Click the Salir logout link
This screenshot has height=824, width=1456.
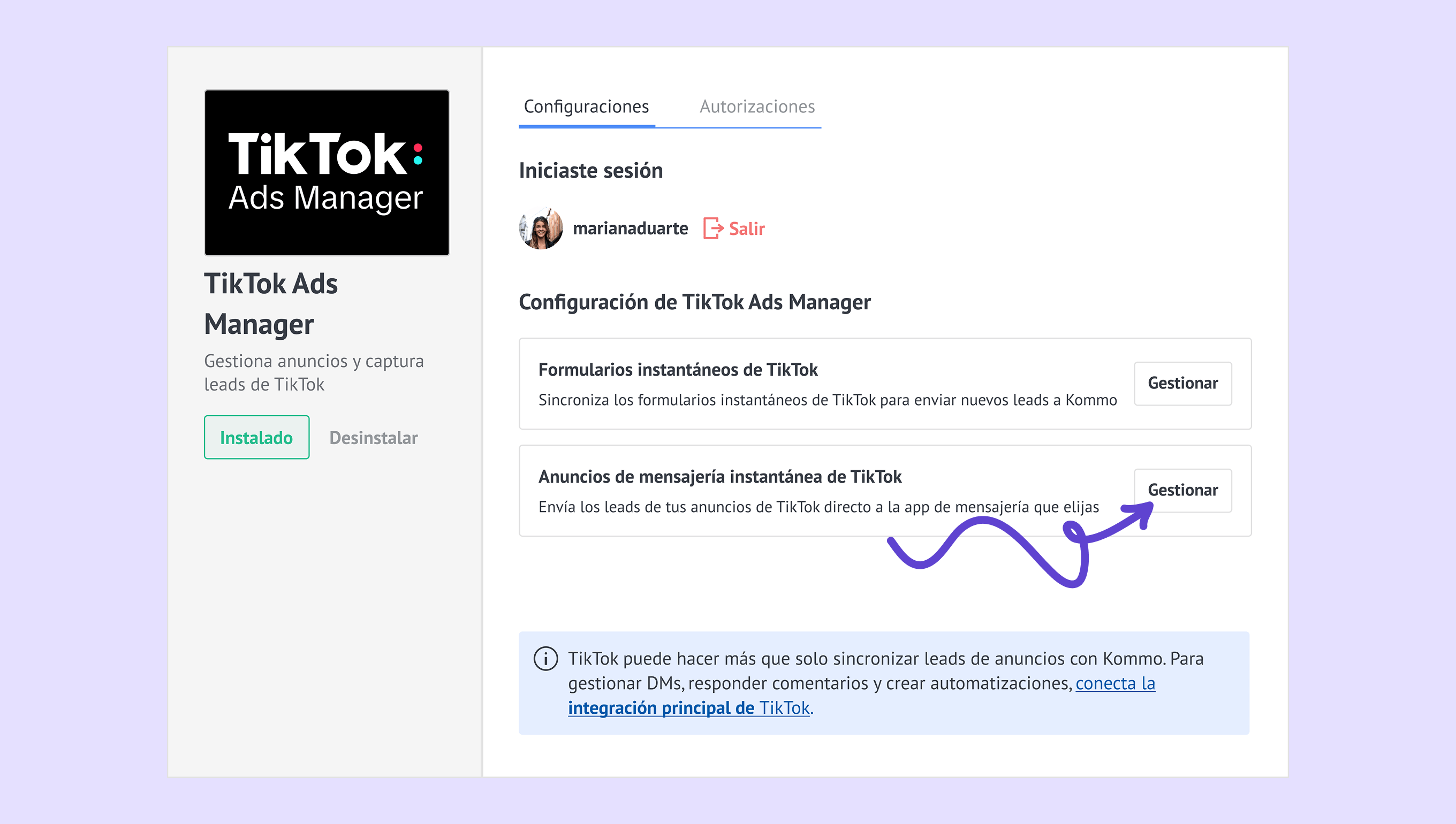tap(746, 228)
